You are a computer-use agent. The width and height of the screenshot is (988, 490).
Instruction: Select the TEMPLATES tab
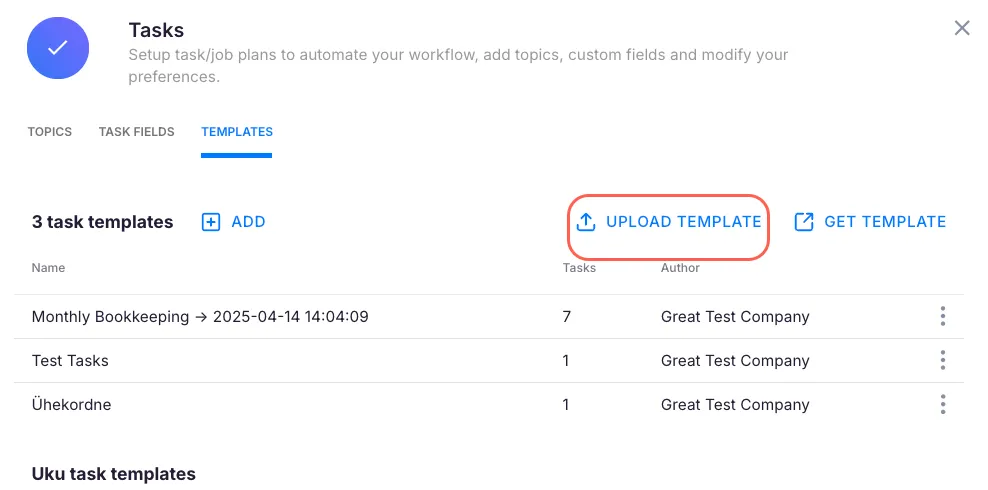[237, 132]
